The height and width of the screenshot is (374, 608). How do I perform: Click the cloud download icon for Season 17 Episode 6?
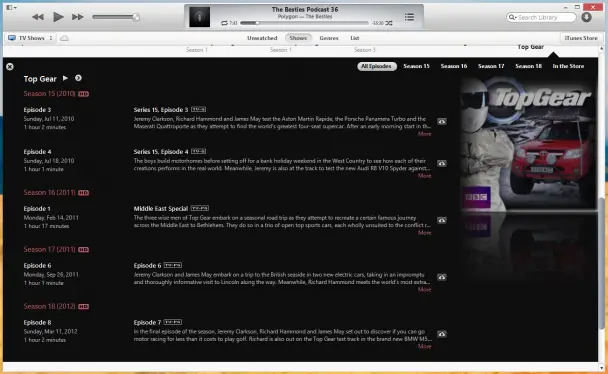point(442,277)
